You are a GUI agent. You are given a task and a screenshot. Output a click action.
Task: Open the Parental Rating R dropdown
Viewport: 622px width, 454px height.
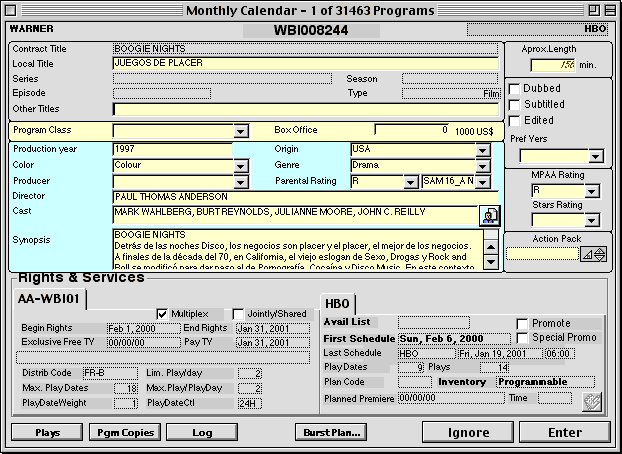click(411, 182)
